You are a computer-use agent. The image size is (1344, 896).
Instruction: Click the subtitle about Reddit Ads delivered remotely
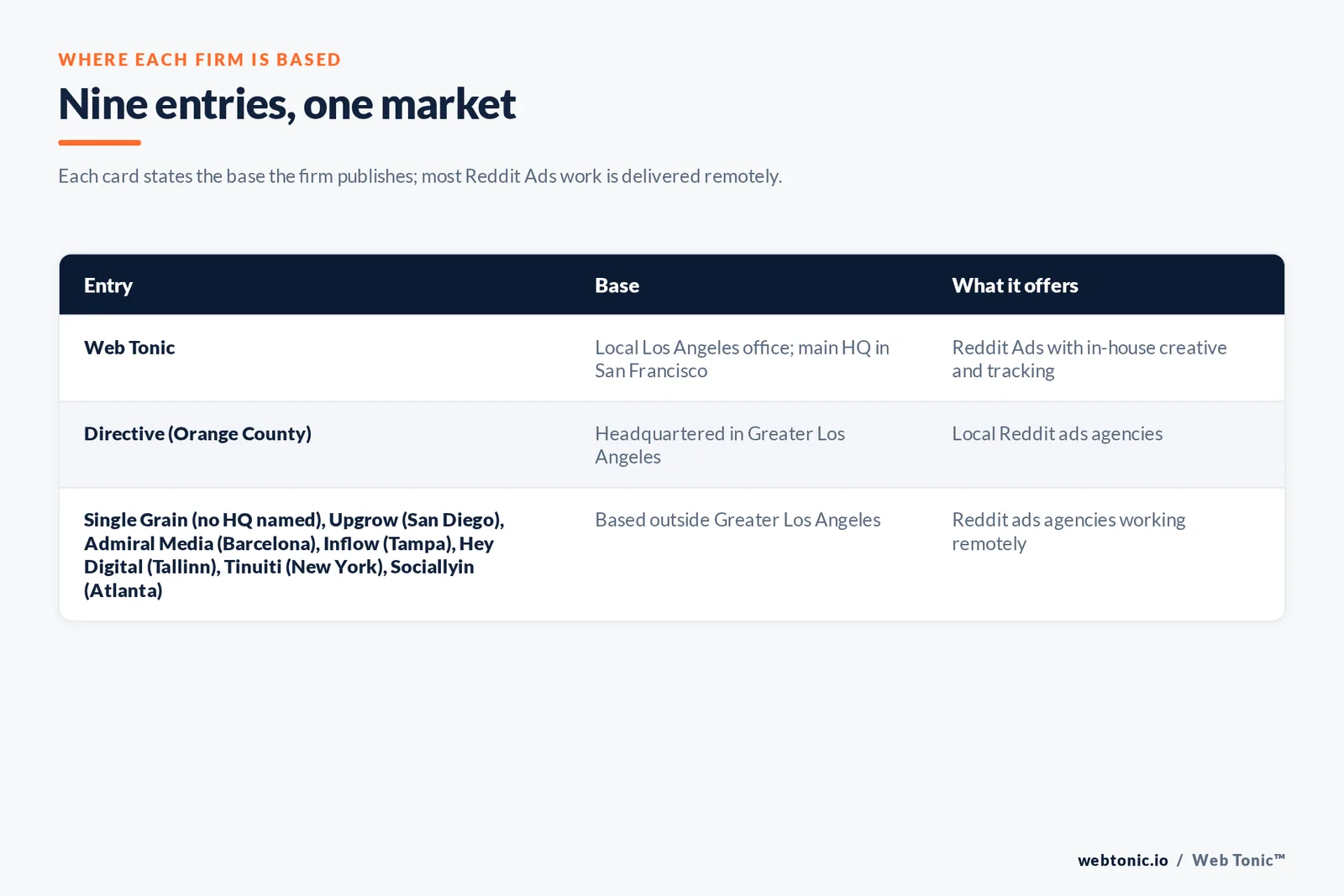tap(420, 176)
